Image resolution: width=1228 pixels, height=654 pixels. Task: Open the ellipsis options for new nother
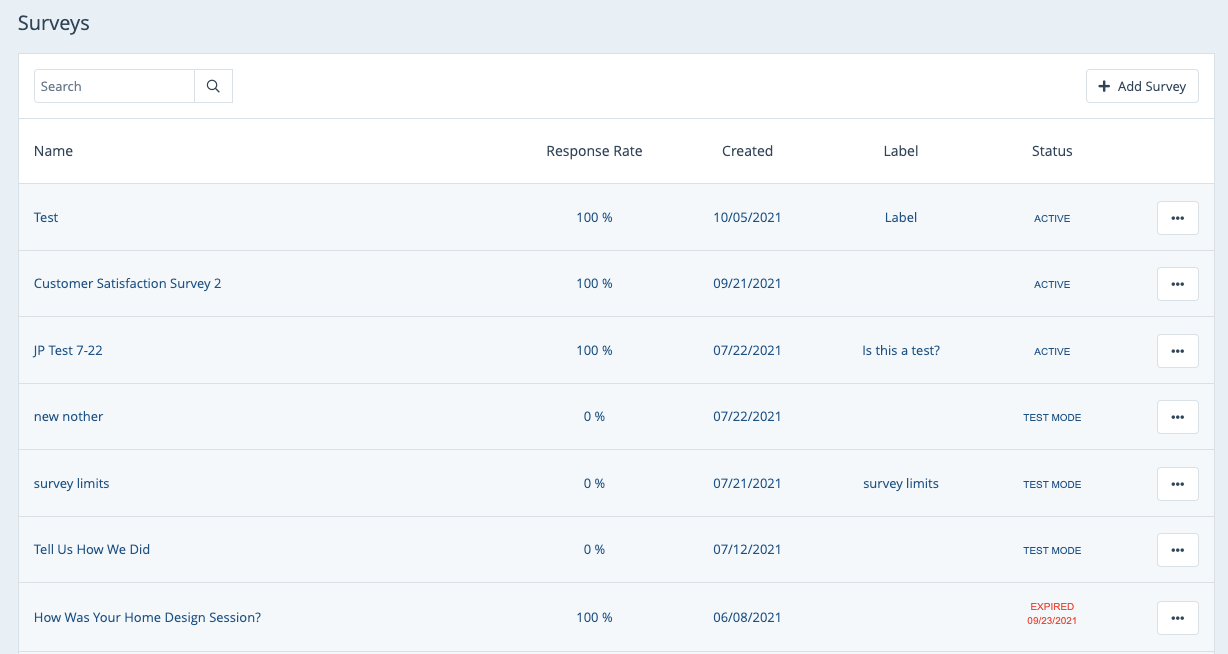(x=1177, y=417)
